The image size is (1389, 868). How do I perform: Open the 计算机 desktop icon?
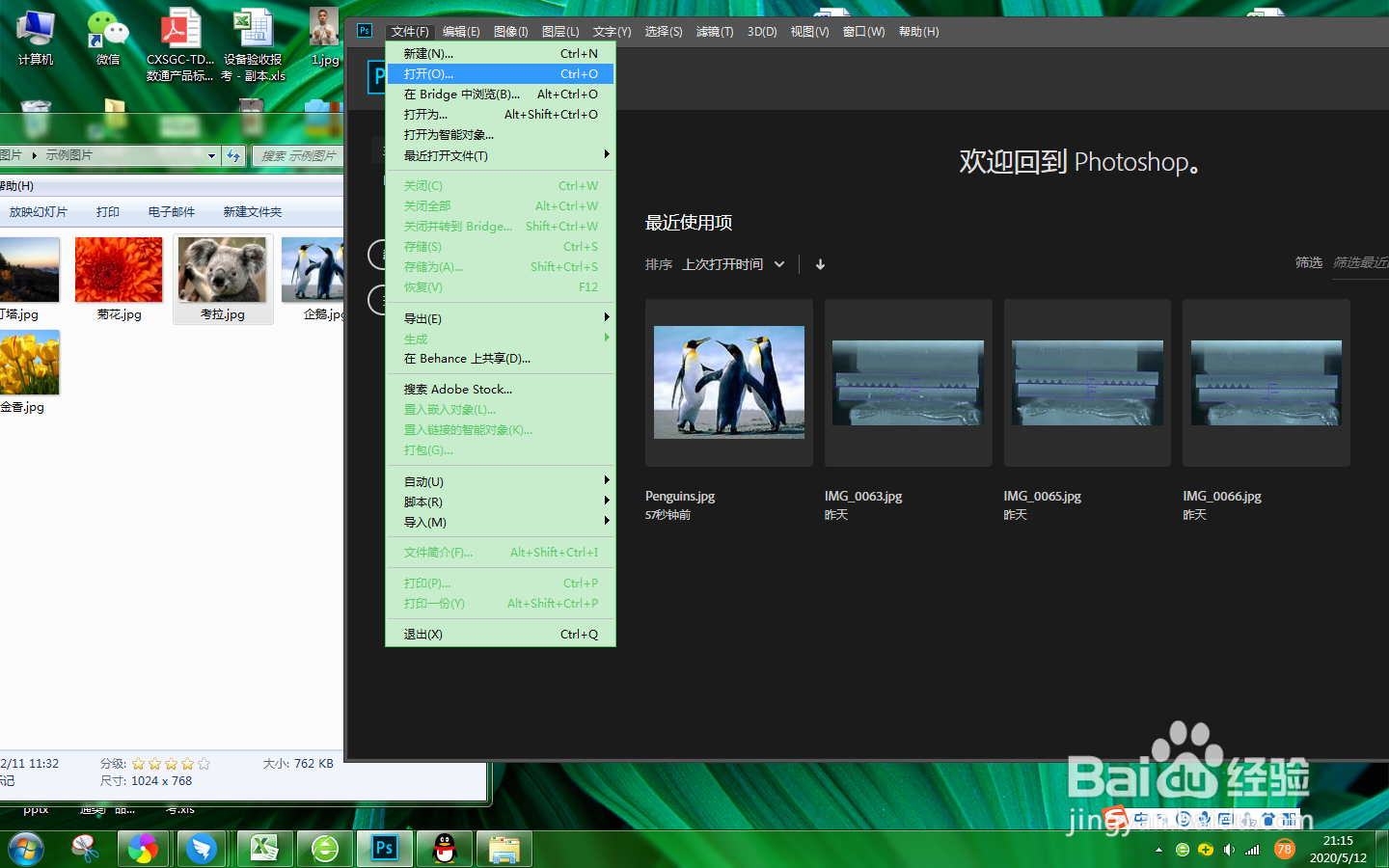pyautogui.click(x=36, y=37)
